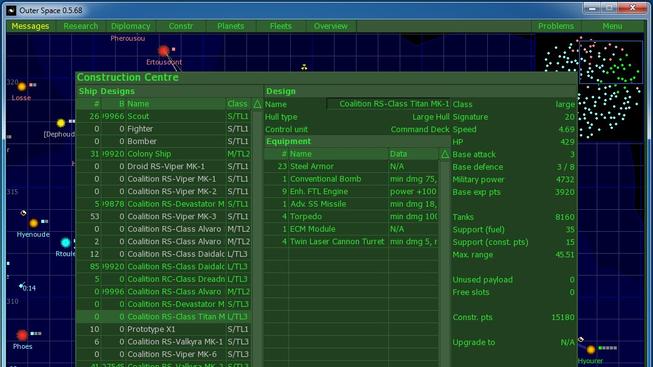The width and height of the screenshot is (653, 367).
Task: Select the Colony Ship design row
Action: 164,154
